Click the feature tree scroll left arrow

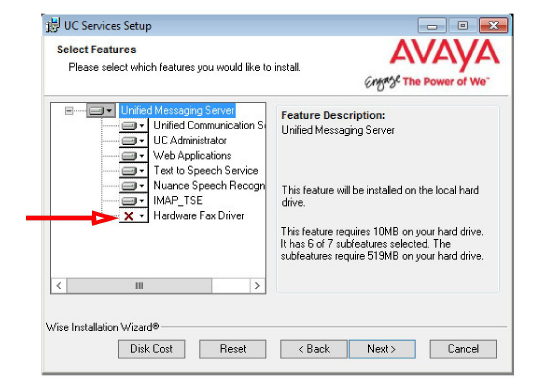59,285
